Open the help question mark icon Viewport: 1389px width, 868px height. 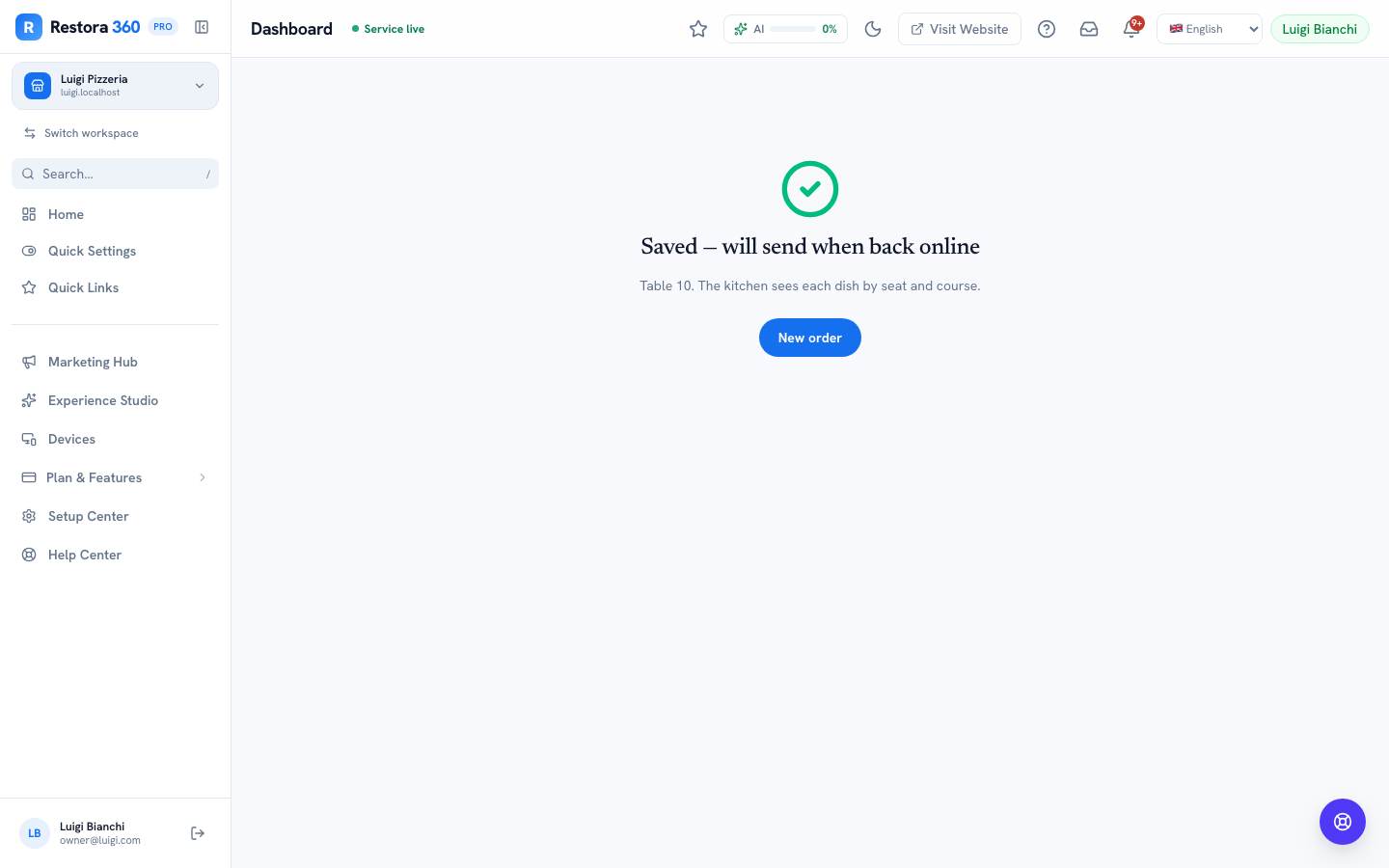(x=1047, y=29)
